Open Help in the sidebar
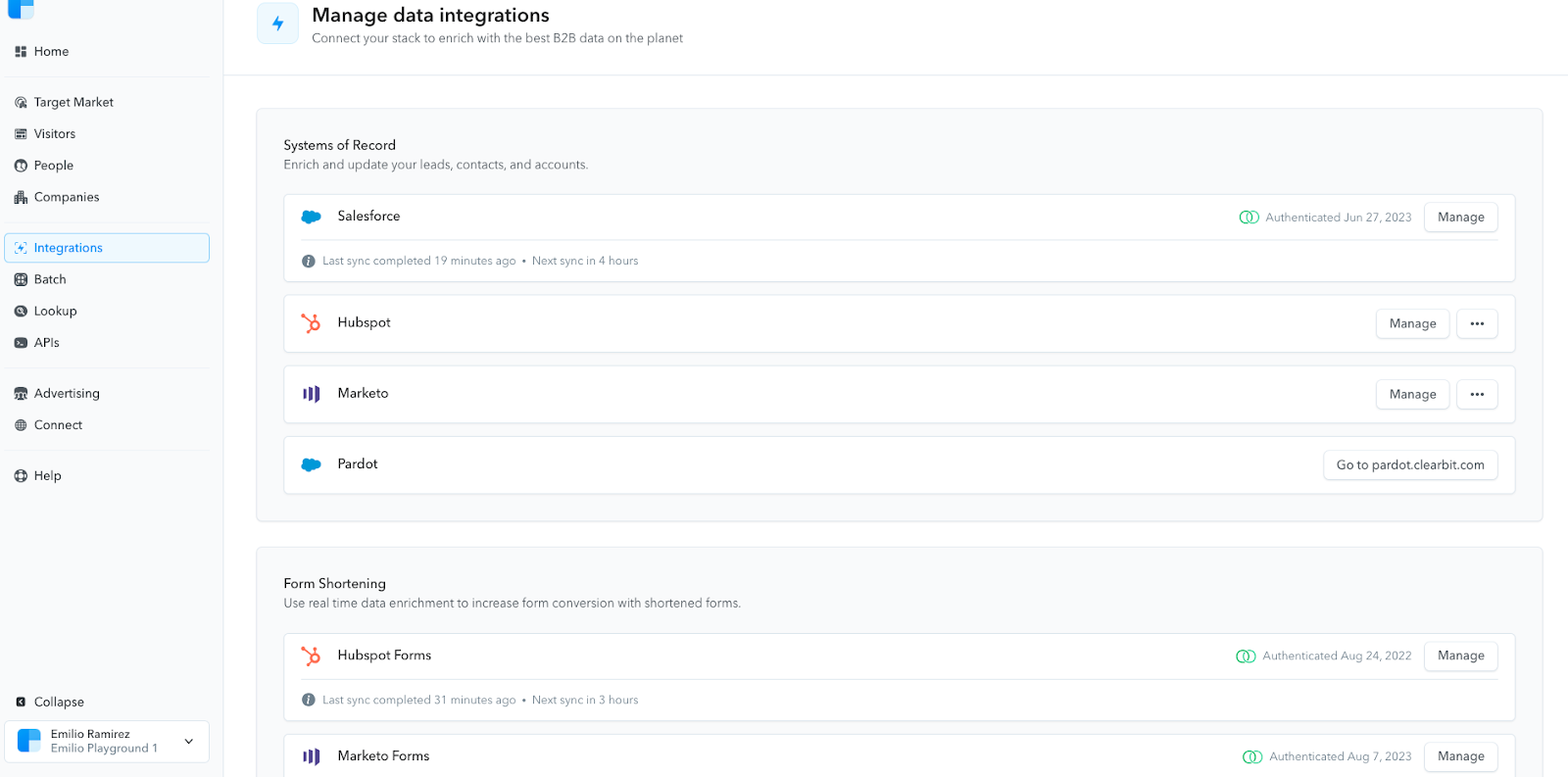Image resolution: width=1568 pixels, height=777 pixels. click(107, 476)
